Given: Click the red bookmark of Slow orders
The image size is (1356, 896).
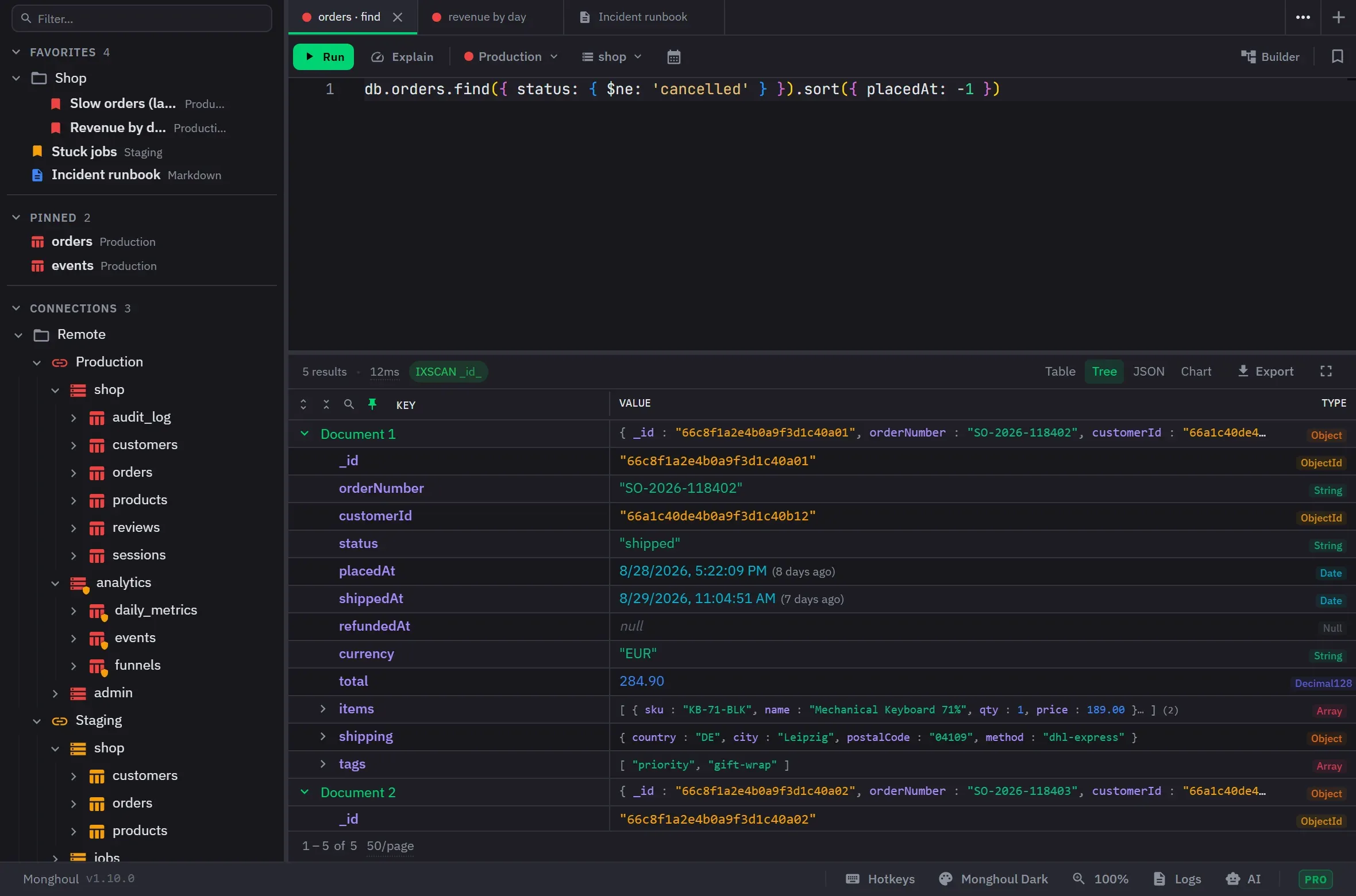Looking at the screenshot, I should click(x=56, y=104).
